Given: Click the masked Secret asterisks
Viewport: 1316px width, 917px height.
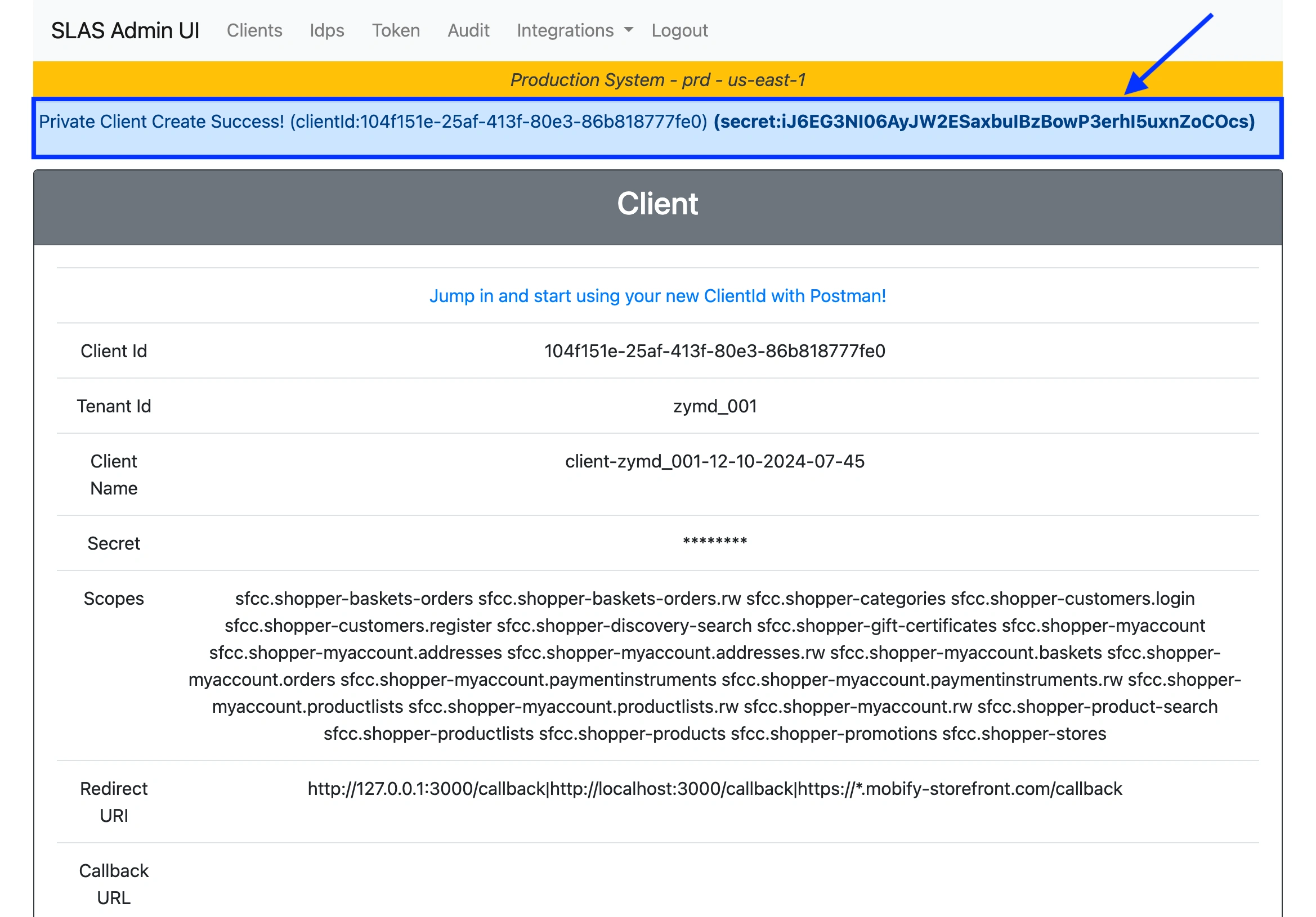Looking at the screenshot, I should (714, 542).
